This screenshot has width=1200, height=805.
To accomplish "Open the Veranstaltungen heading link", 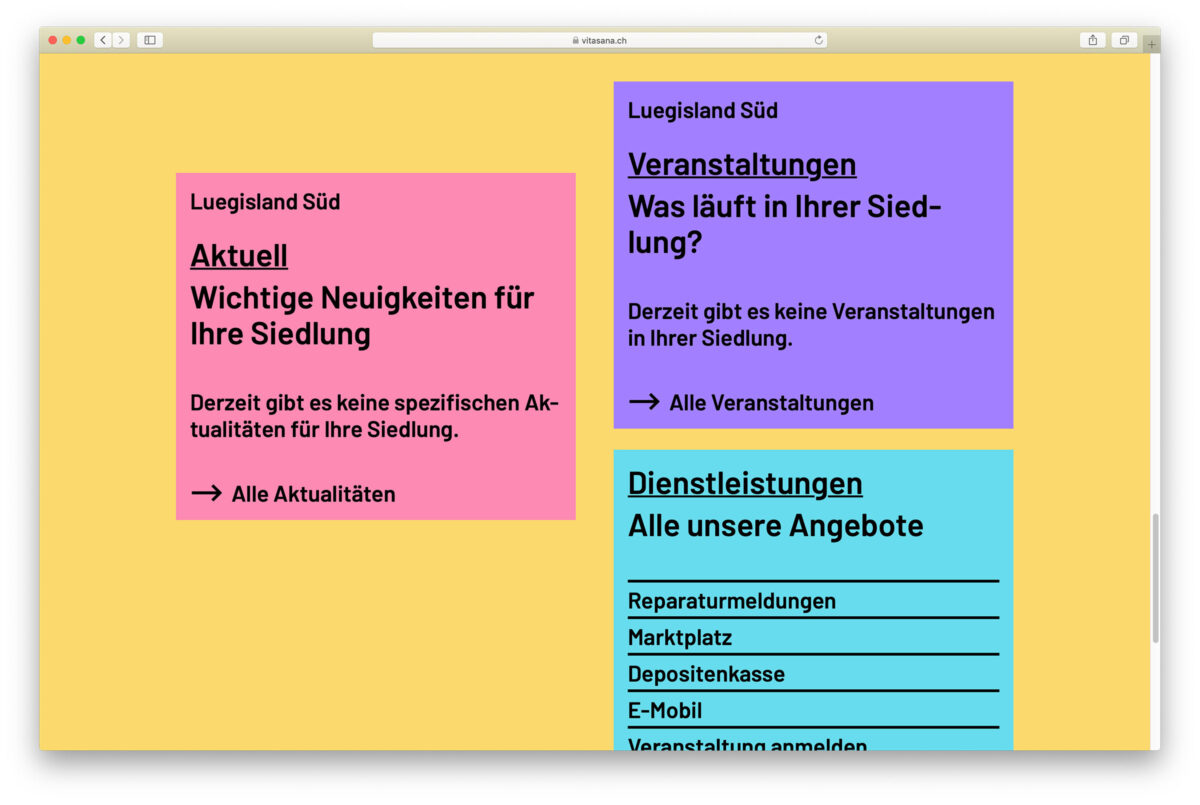I will coord(741,164).
